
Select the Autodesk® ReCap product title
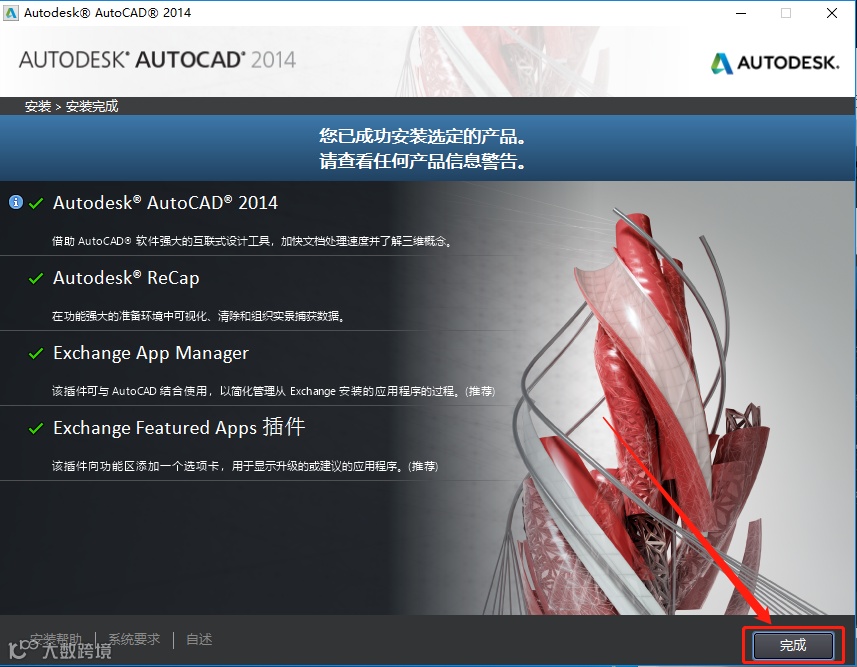[x=126, y=278]
